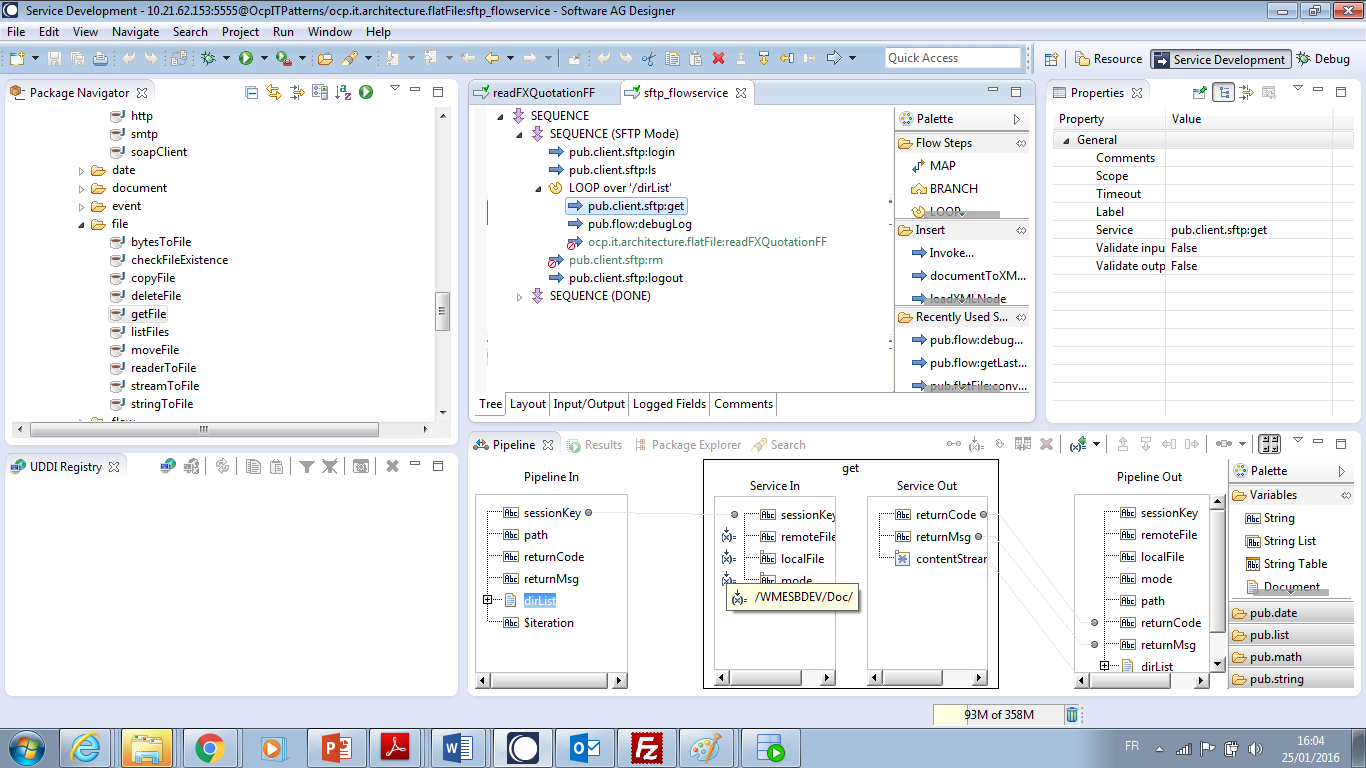The width and height of the screenshot is (1366, 768).
Task: Select pub.client.sftp:login step
Action: click(x=613, y=152)
